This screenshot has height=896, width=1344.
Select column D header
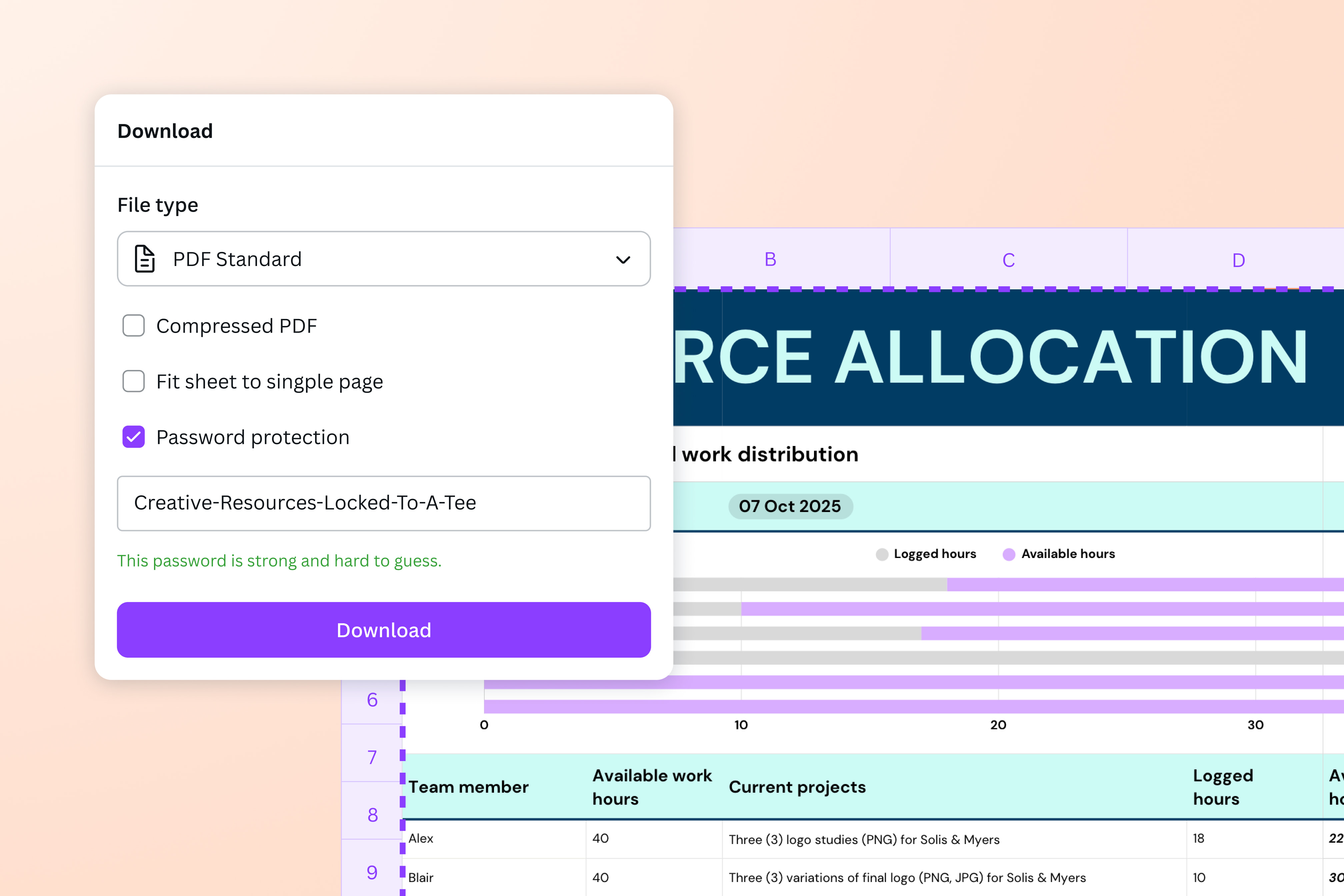pos(1238,261)
